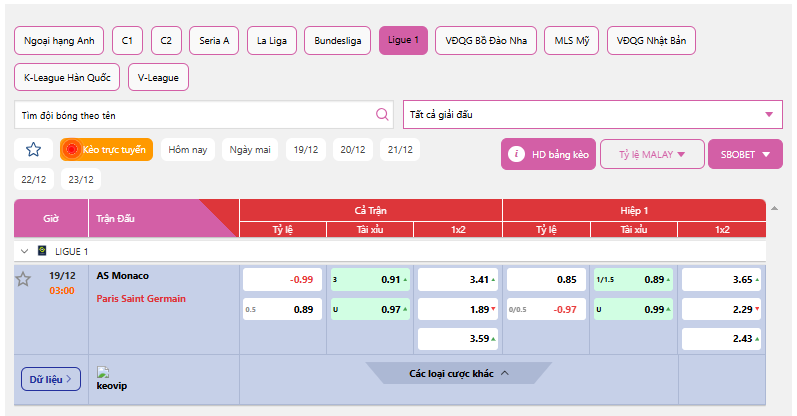Click the keovip label text
The height and width of the screenshot is (416, 797).
pyautogui.click(x=112, y=385)
